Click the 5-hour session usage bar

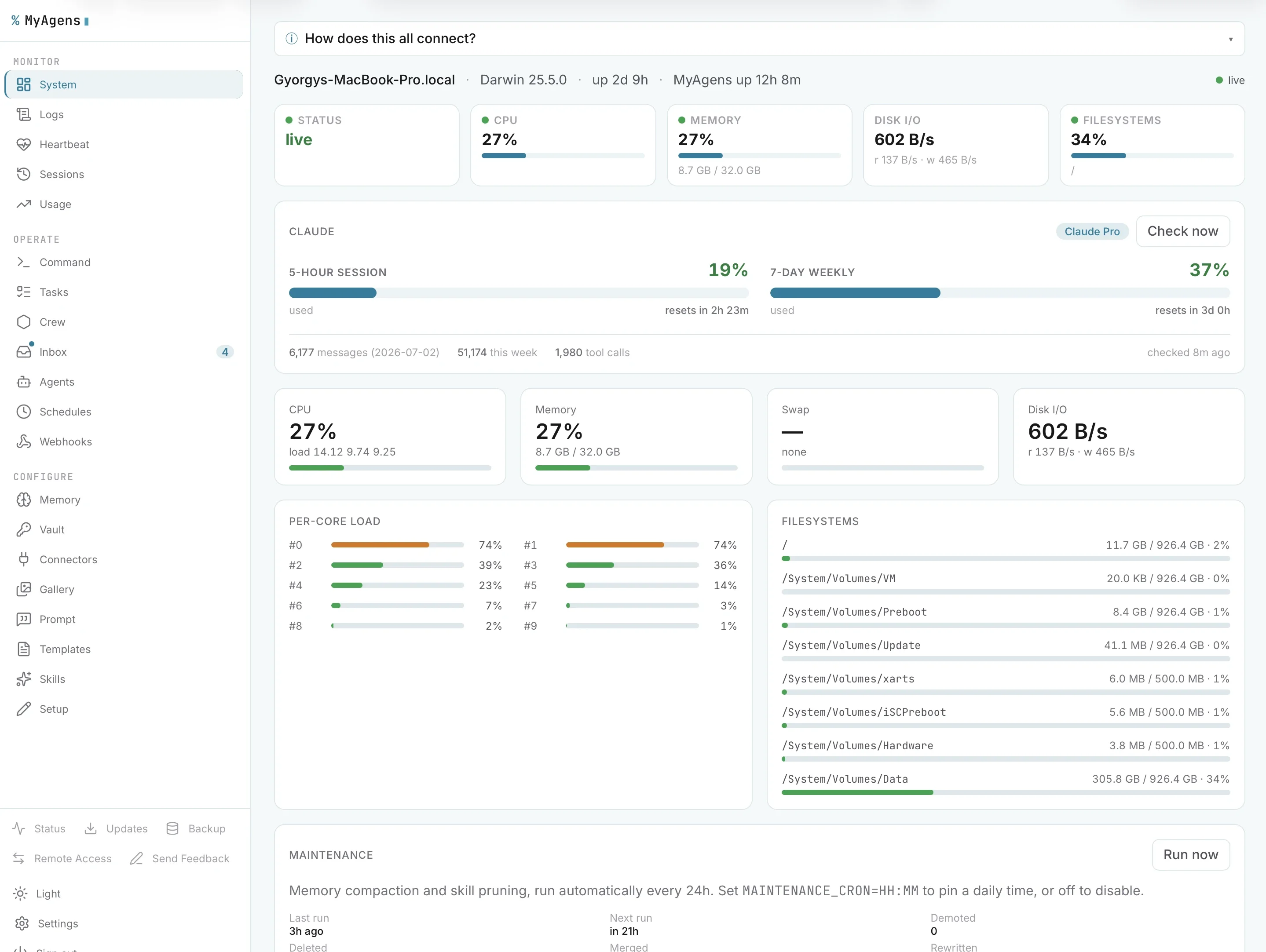coord(519,293)
